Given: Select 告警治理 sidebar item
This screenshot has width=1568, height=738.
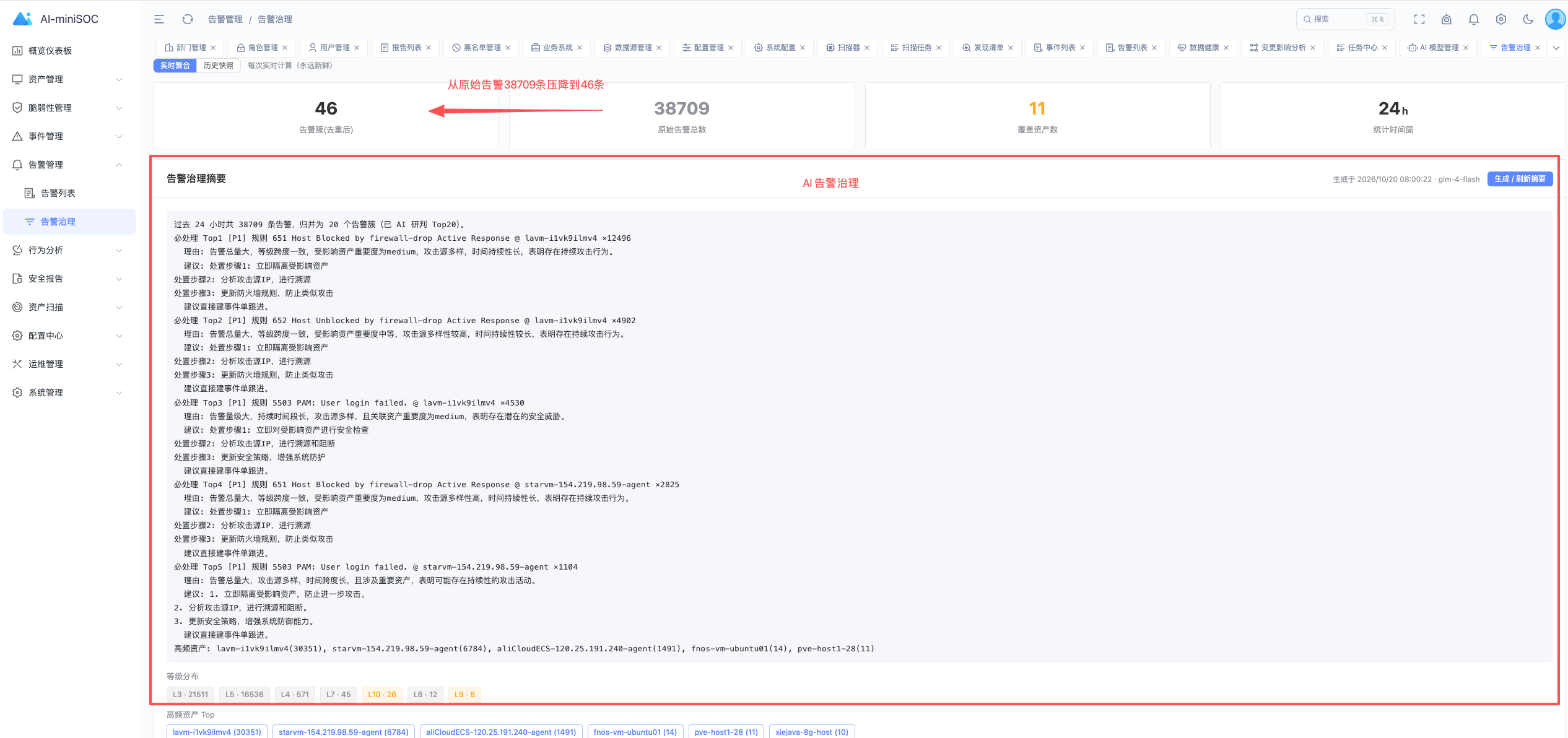Looking at the screenshot, I should (x=68, y=222).
